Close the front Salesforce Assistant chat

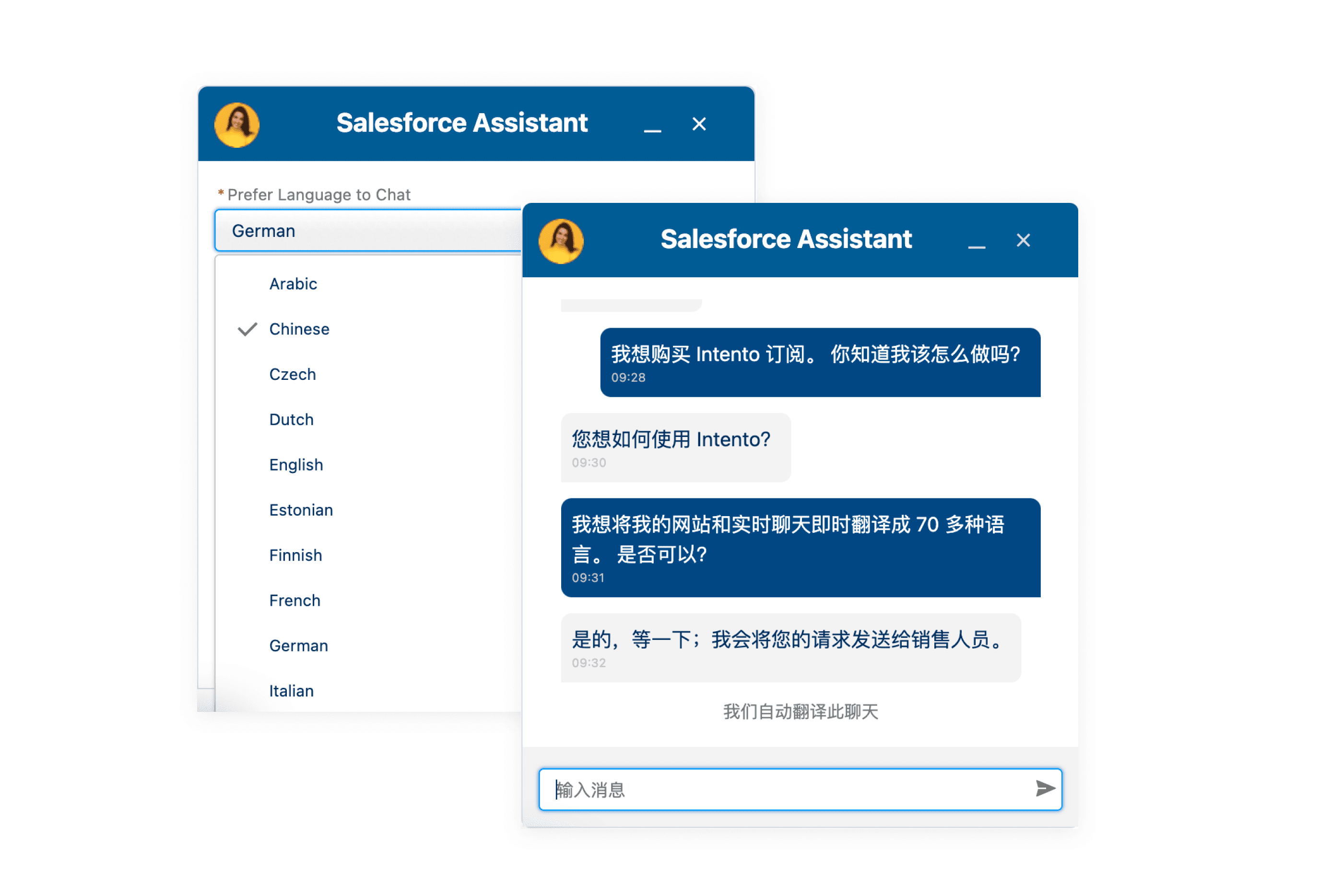coord(1023,240)
